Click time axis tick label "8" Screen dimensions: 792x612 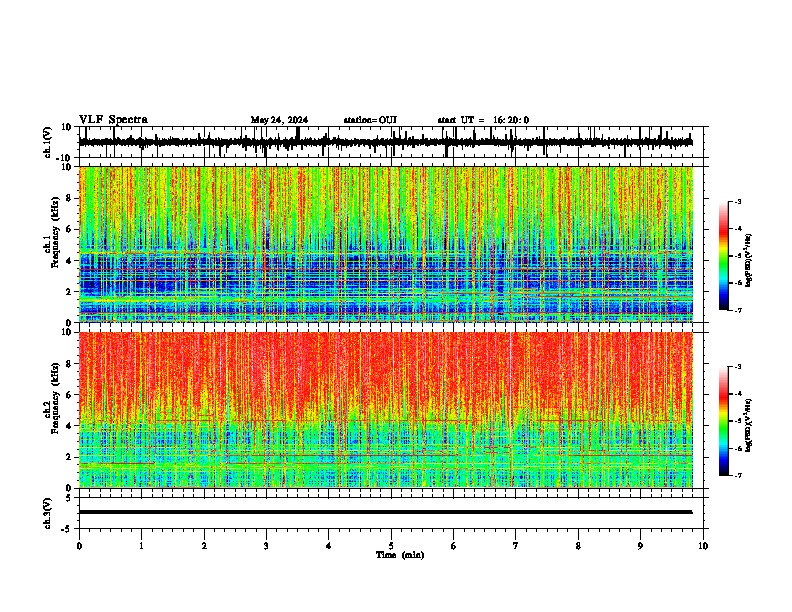coord(578,546)
